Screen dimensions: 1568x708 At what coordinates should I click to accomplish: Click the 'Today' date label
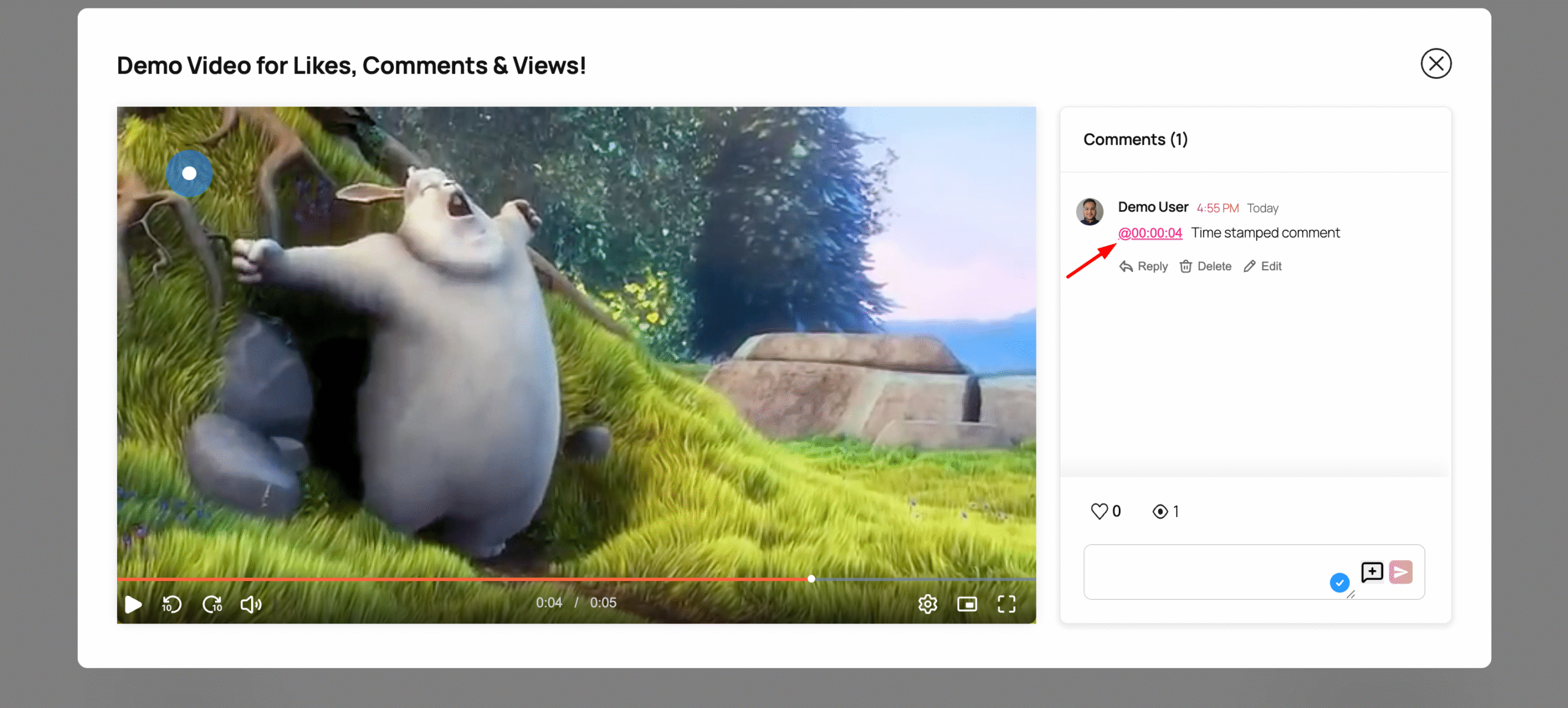click(1262, 208)
